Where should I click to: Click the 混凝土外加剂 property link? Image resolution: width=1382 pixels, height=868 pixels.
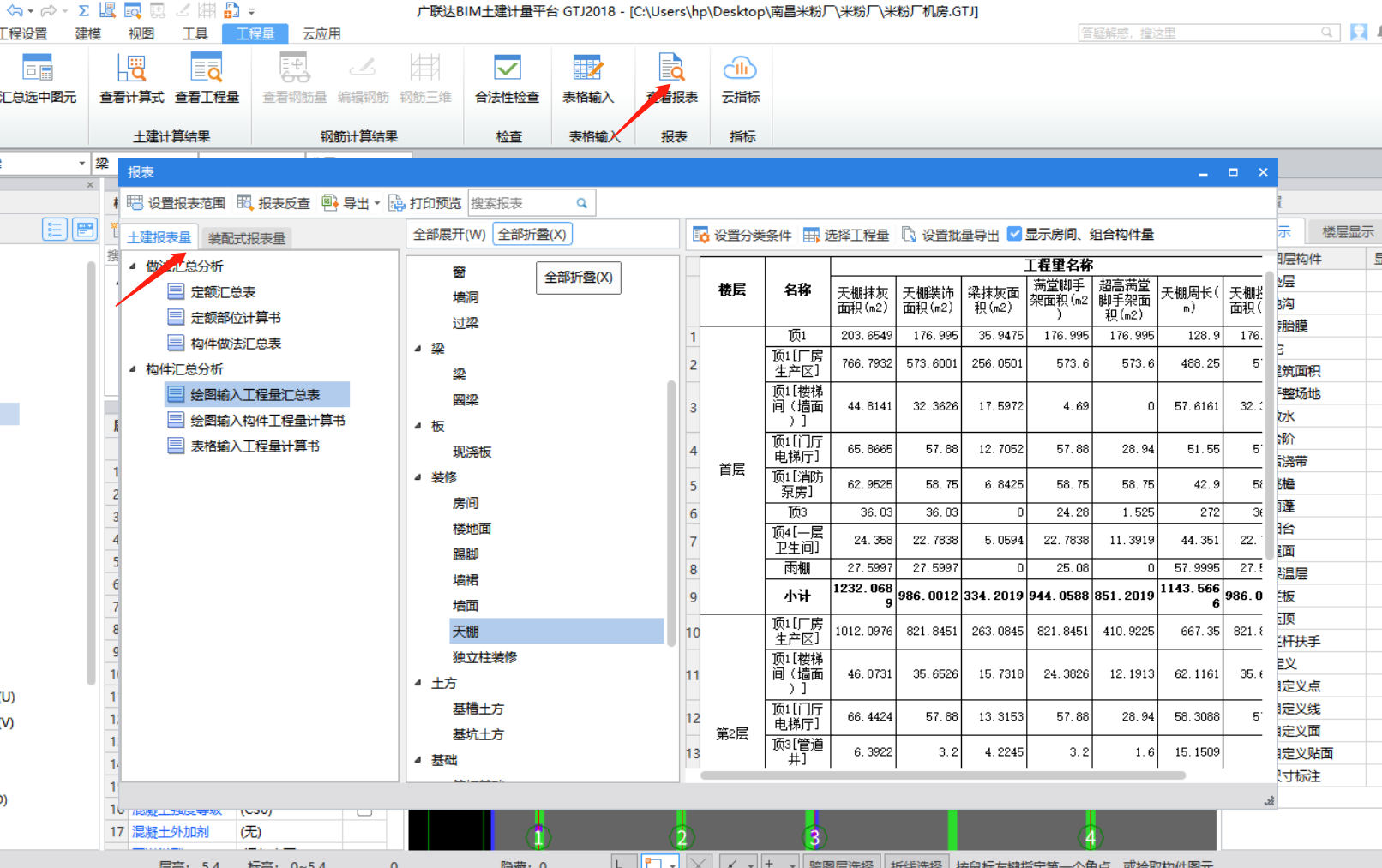point(170,832)
